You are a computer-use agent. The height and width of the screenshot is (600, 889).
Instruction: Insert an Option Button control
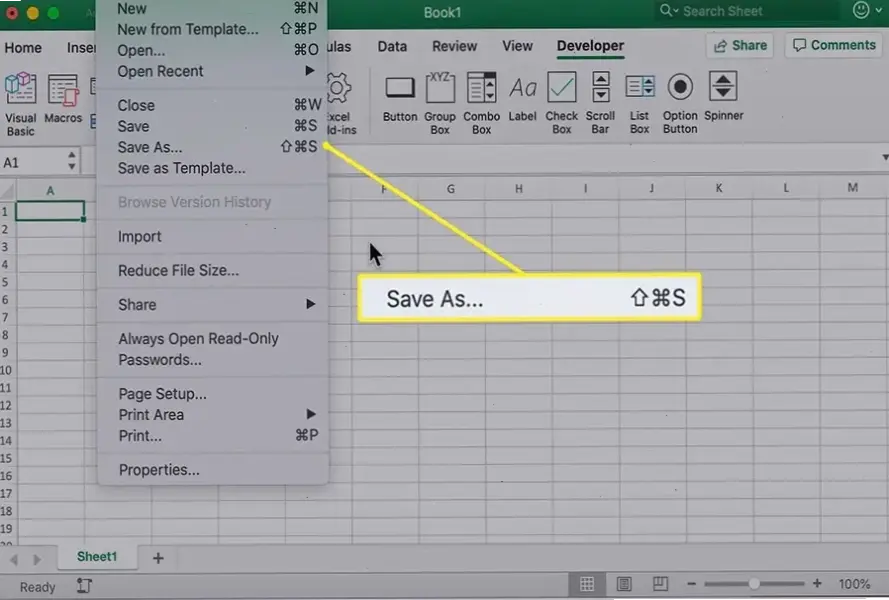[680, 103]
